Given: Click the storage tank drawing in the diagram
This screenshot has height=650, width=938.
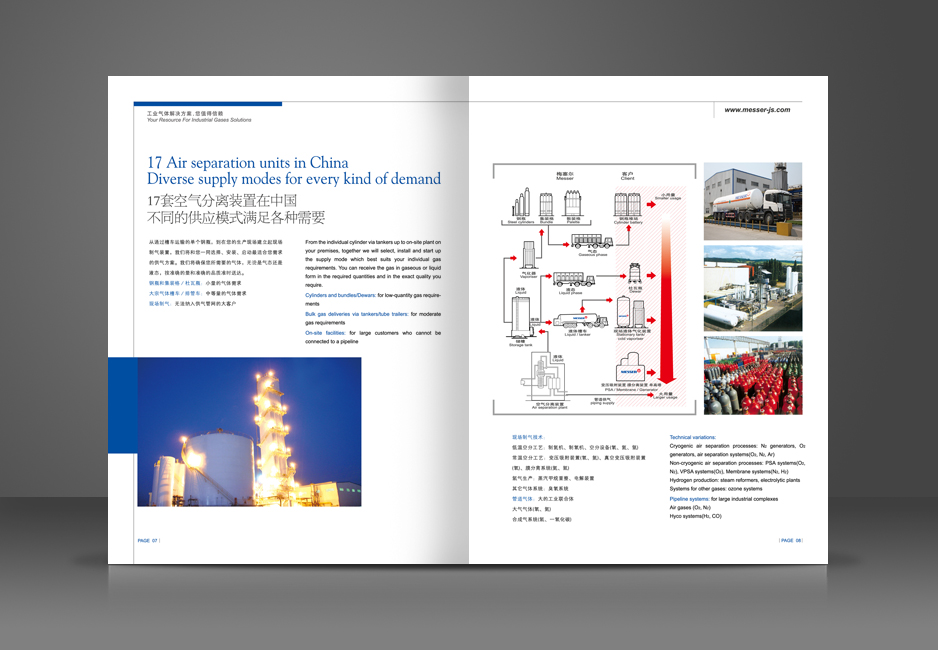Looking at the screenshot, I should tap(520, 317).
